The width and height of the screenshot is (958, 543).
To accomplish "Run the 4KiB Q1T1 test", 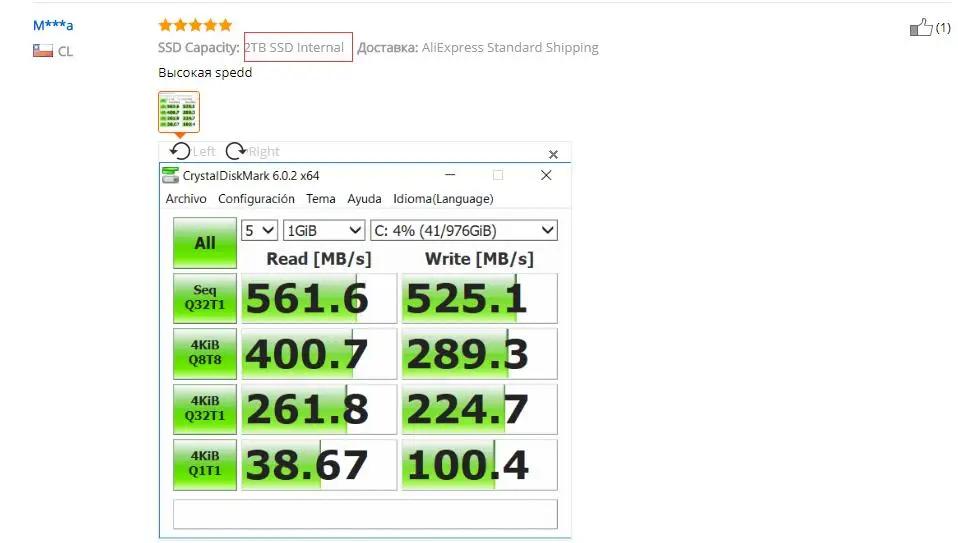I will pos(205,464).
